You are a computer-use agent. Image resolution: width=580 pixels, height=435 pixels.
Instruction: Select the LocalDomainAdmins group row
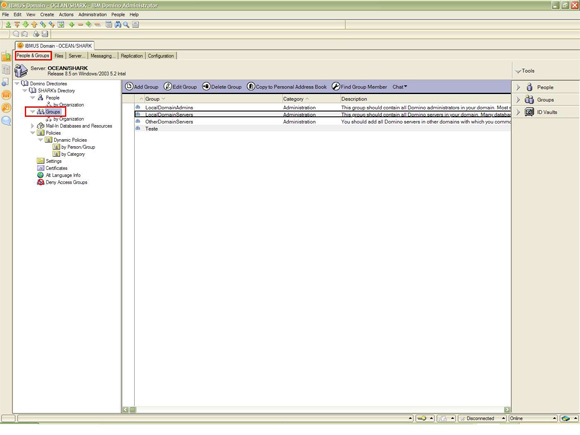(323, 107)
